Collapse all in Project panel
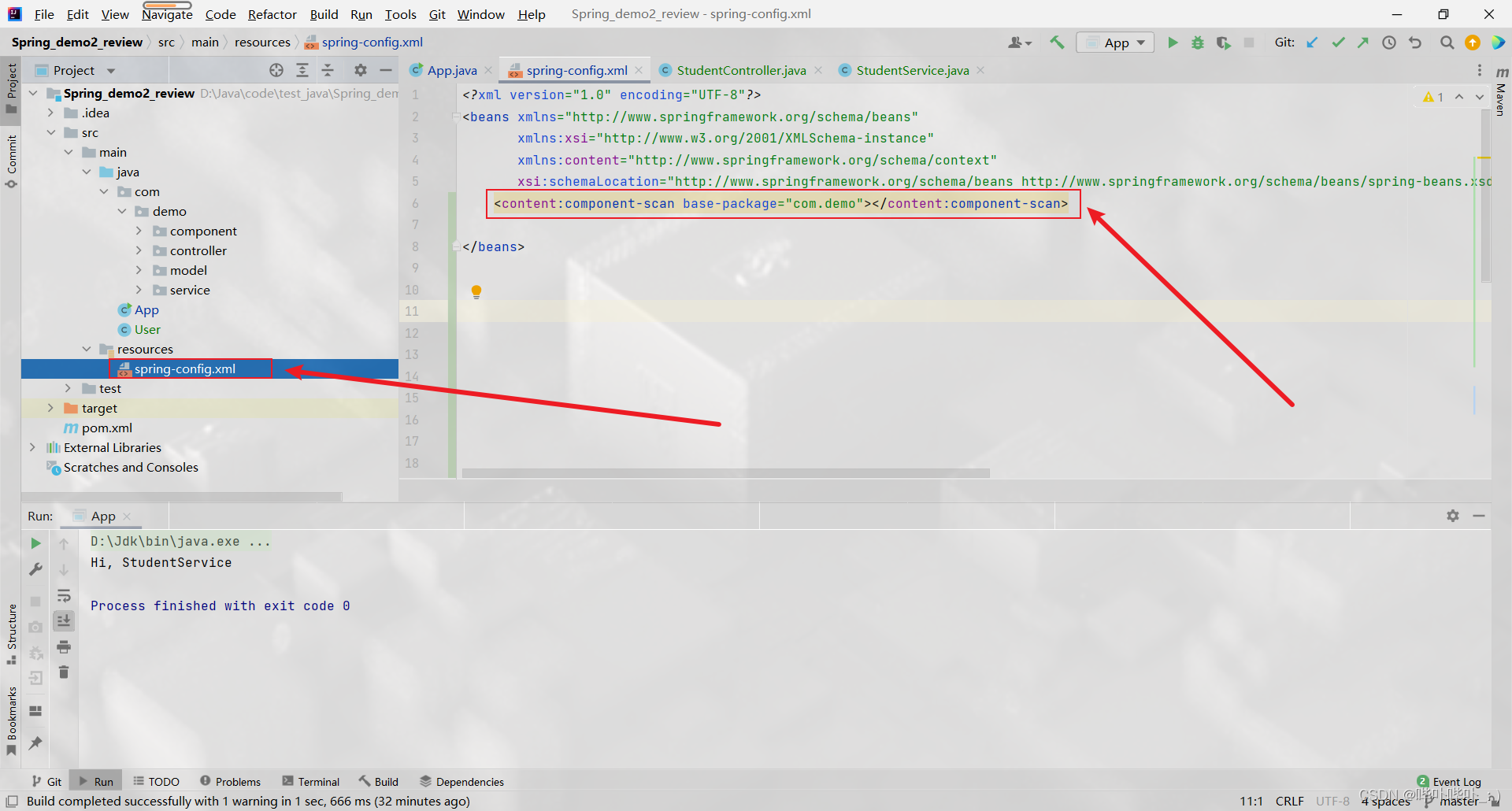This screenshot has height=811, width=1512. [328, 70]
